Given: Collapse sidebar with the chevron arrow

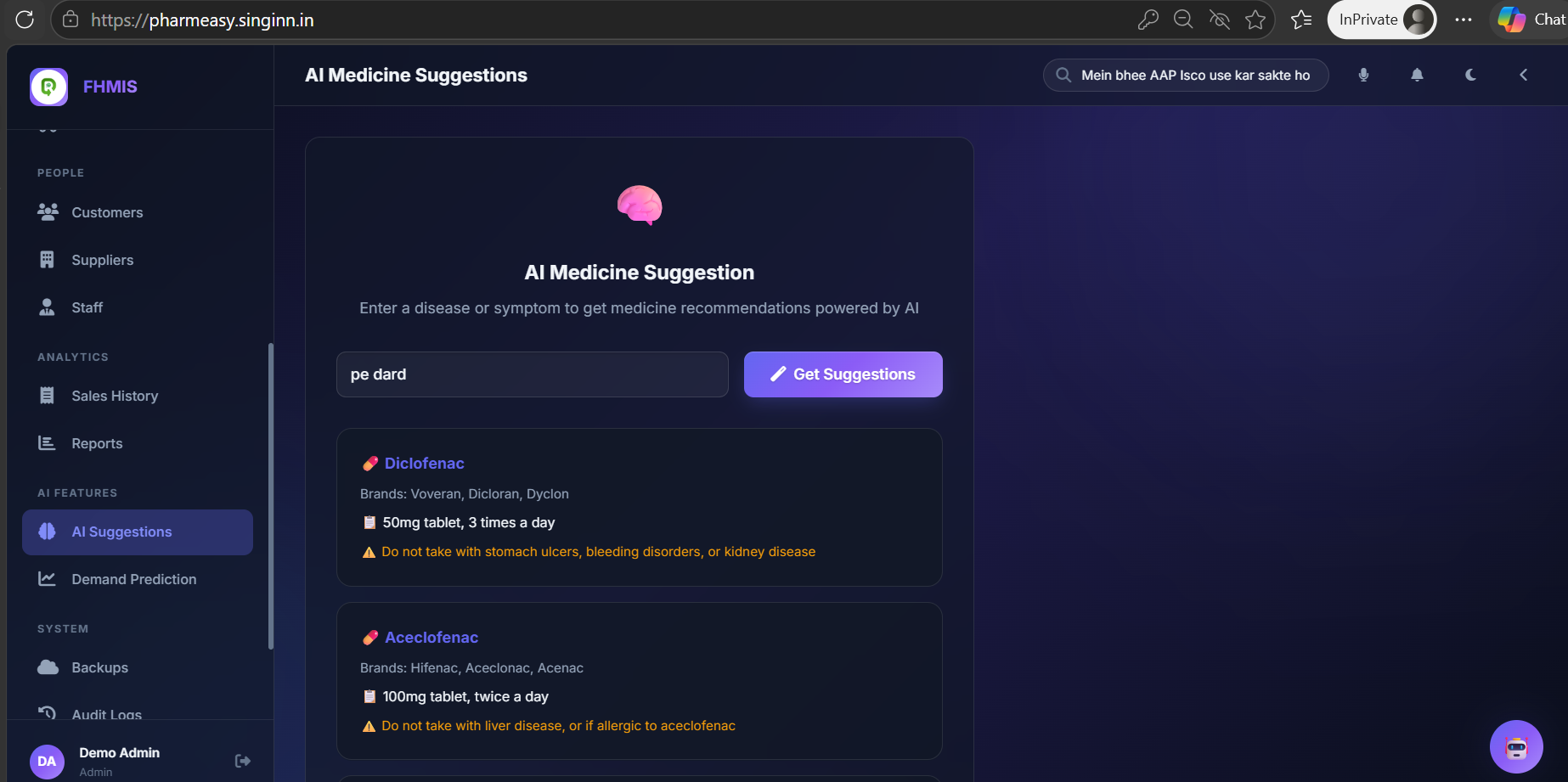Looking at the screenshot, I should (1523, 75).
